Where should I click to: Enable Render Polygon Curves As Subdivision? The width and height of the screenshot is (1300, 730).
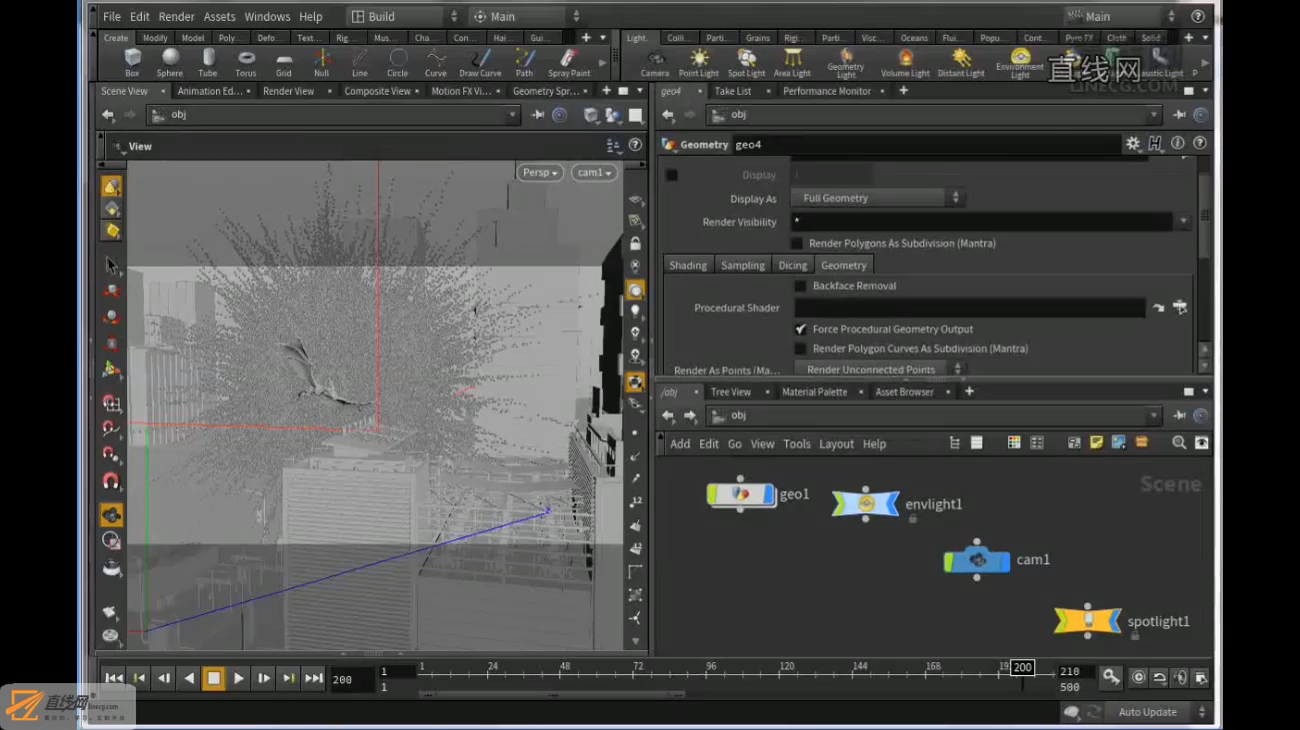[x=800, y=349]
